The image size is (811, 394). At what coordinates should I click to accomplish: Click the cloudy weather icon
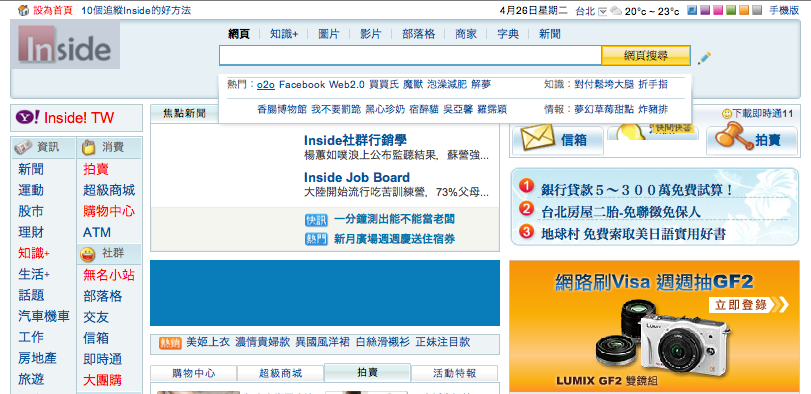click(615, 11)
